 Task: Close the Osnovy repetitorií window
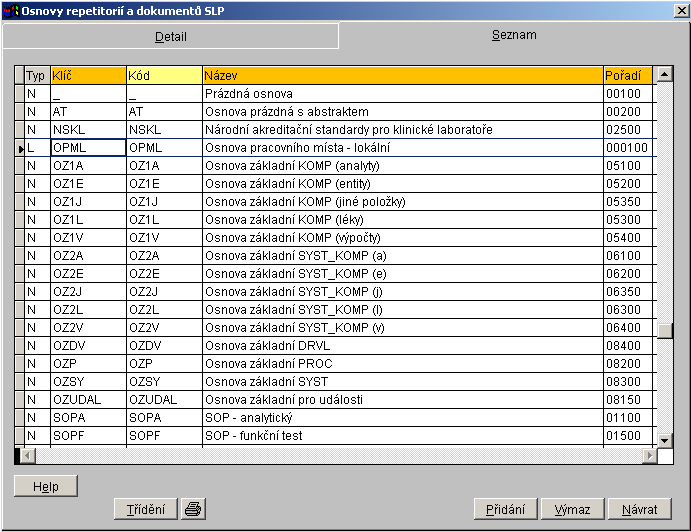coord(680,11)
